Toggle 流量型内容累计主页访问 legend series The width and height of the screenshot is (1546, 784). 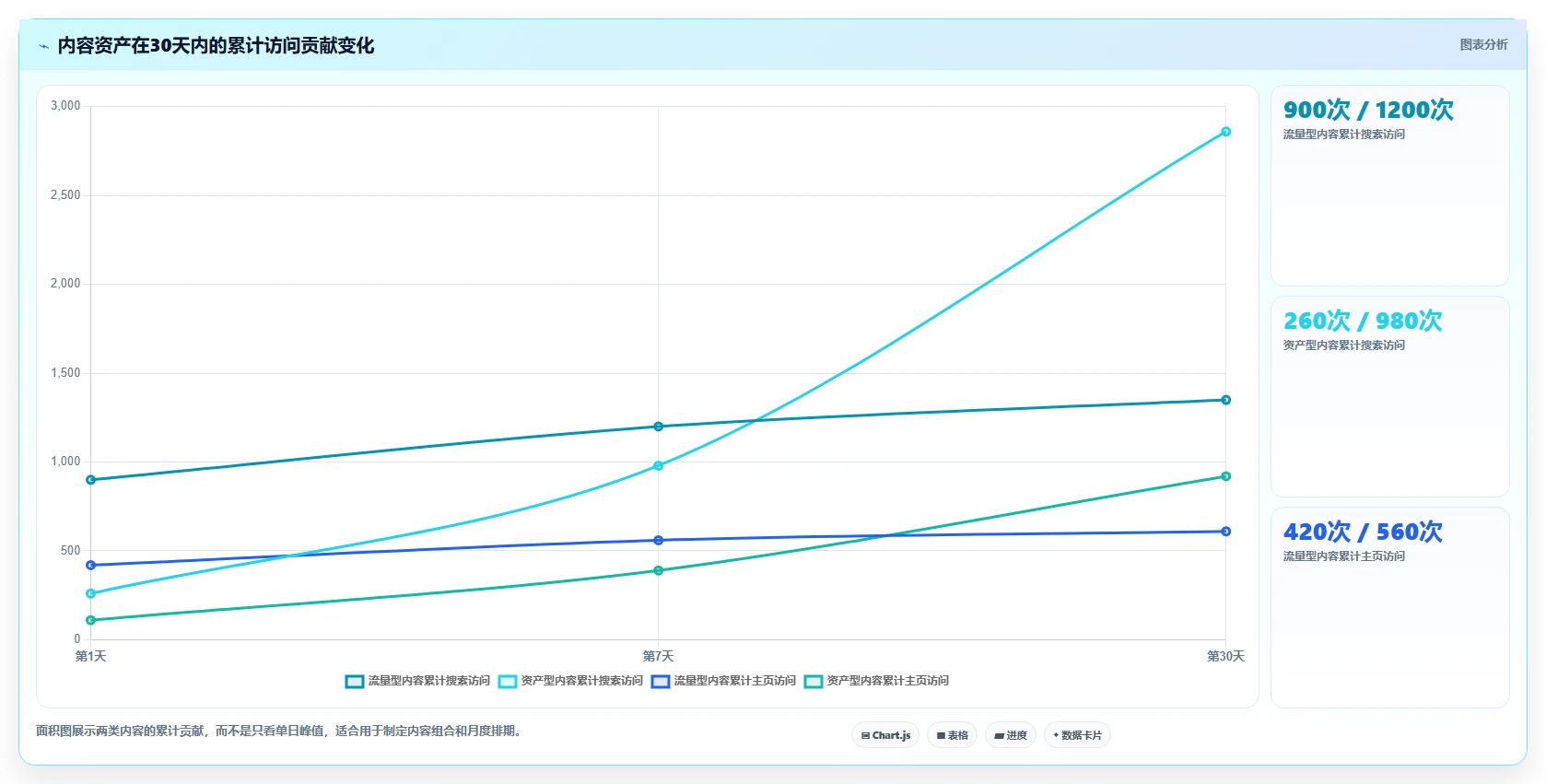coord(723,681)
